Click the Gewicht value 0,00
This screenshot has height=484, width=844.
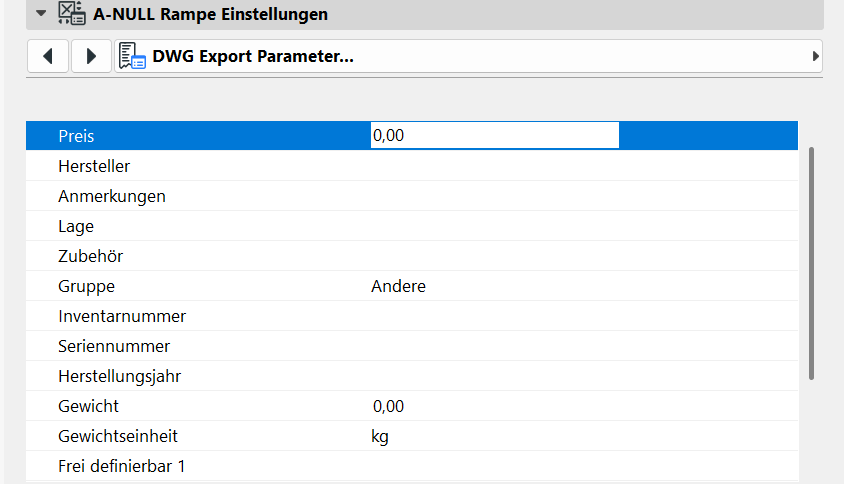(x=388, y=406)
